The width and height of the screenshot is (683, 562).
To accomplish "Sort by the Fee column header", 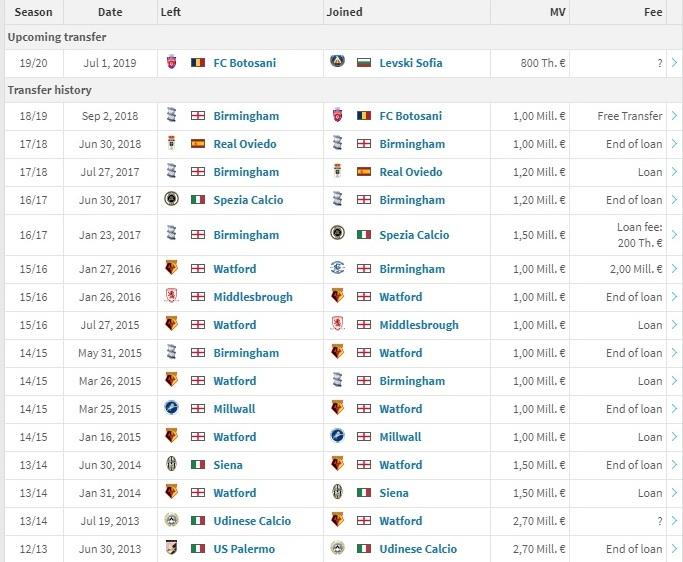I will click(653, 12).
